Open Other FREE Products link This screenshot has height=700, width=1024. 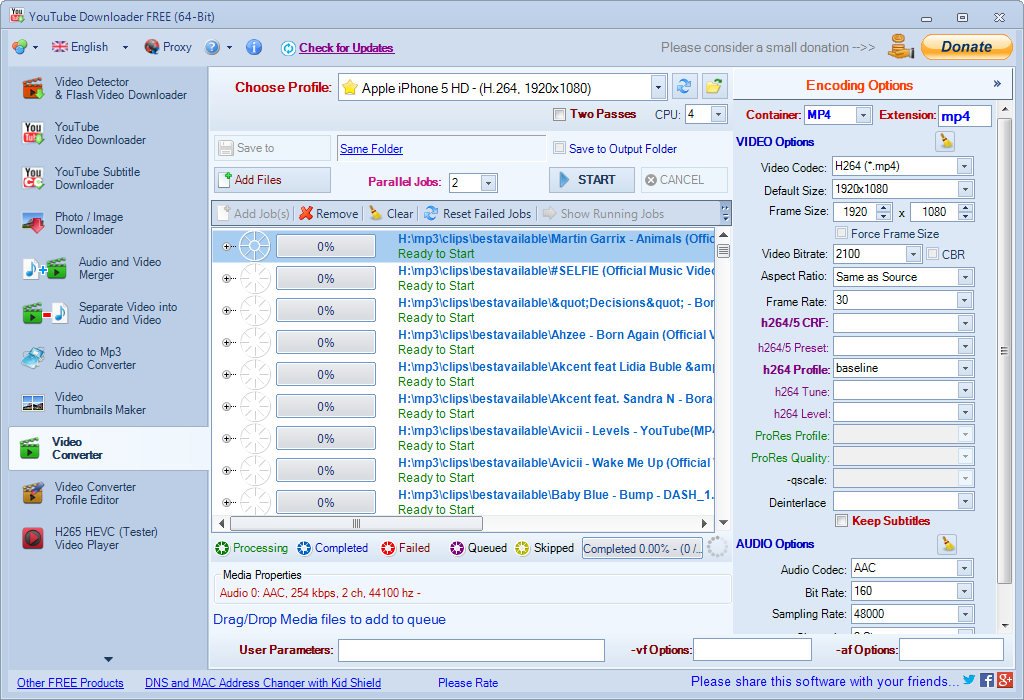pos(70,682)
